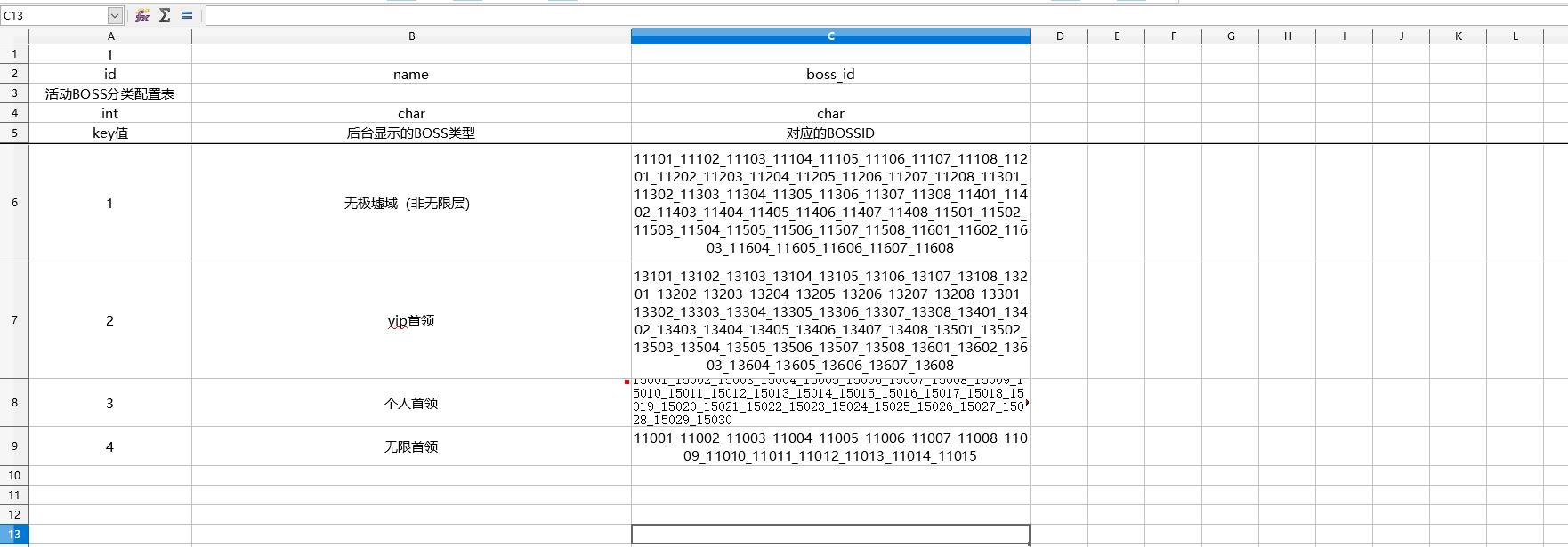Click key value '4' in row 9
This screenshot has width=1568, height=547.
pyautogui.click(x=110, y=446)
